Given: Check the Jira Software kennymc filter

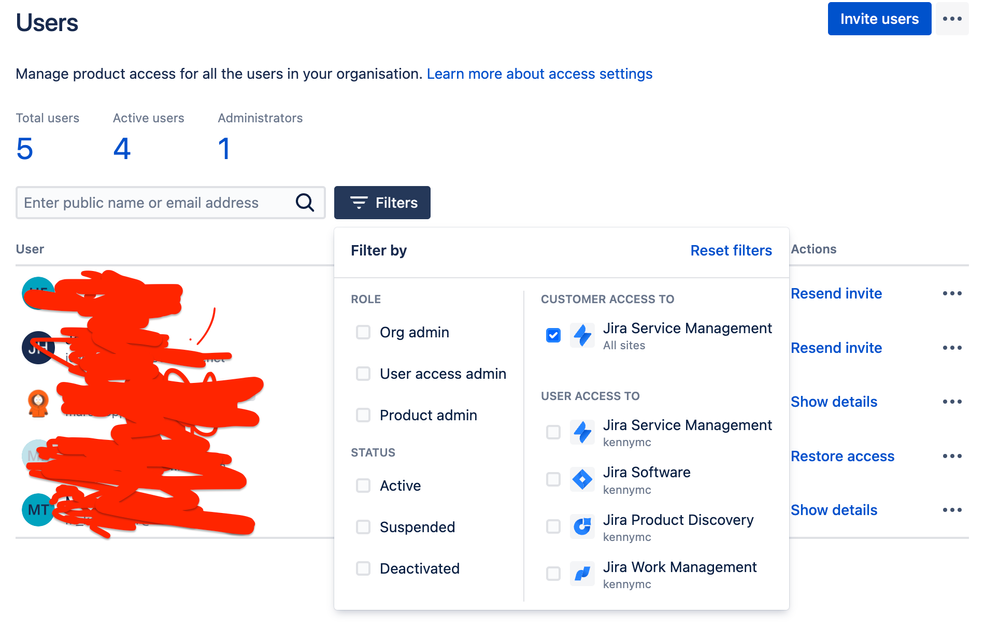Looking at the screenshot, I should coord(553,479).
